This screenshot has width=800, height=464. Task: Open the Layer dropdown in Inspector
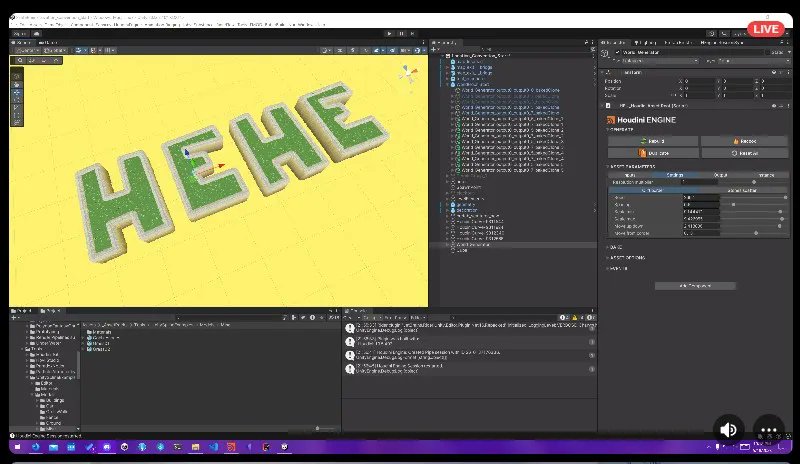pyautogui.click(x=754, y=61)
